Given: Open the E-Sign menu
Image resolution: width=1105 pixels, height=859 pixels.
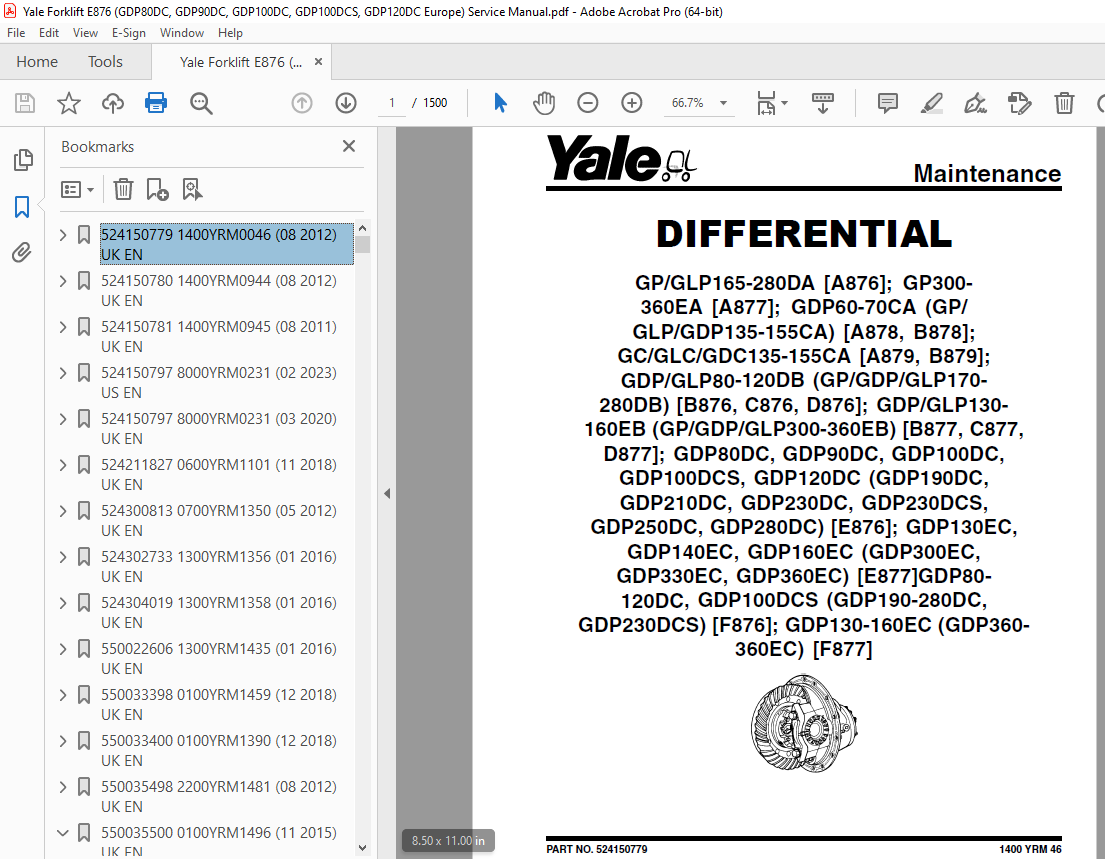Looking at the screenshot, I should (128, 32).
